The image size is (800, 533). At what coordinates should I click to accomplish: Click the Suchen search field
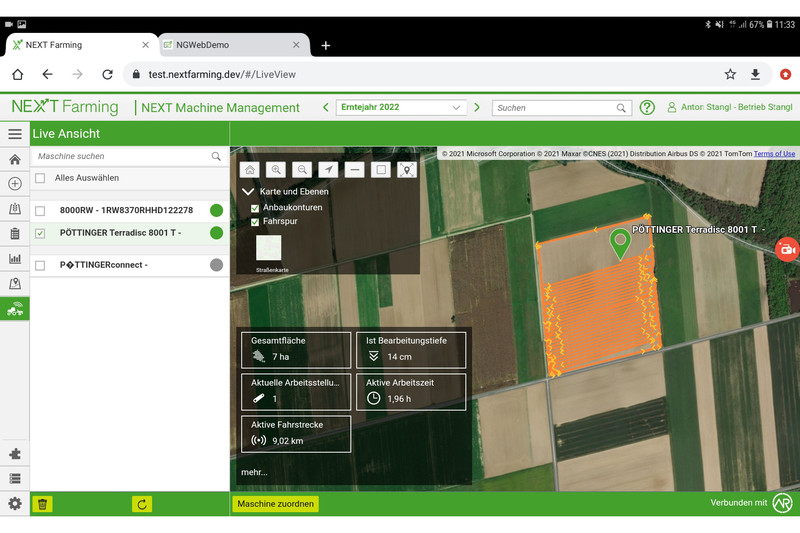(561, 108)
